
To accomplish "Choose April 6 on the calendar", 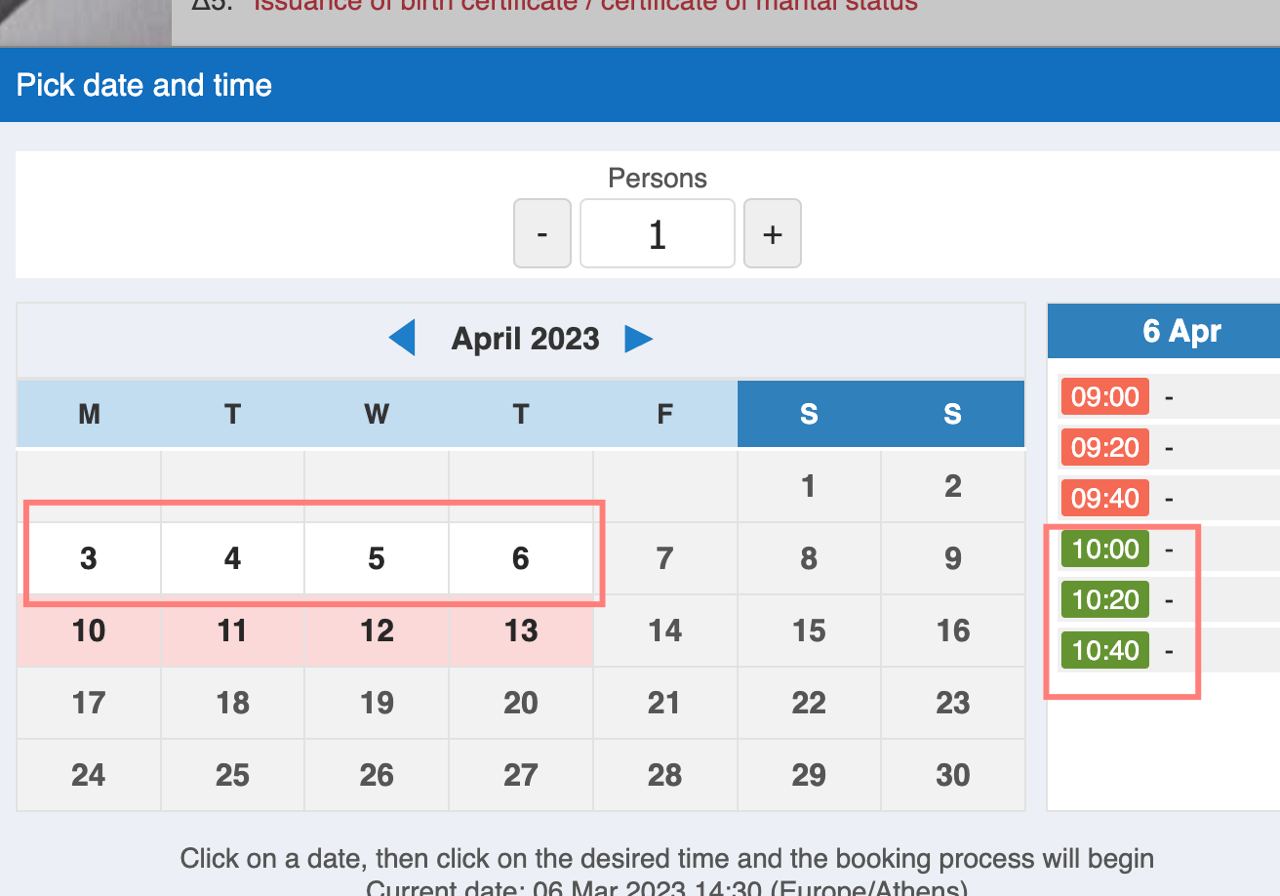I will 520,558.
